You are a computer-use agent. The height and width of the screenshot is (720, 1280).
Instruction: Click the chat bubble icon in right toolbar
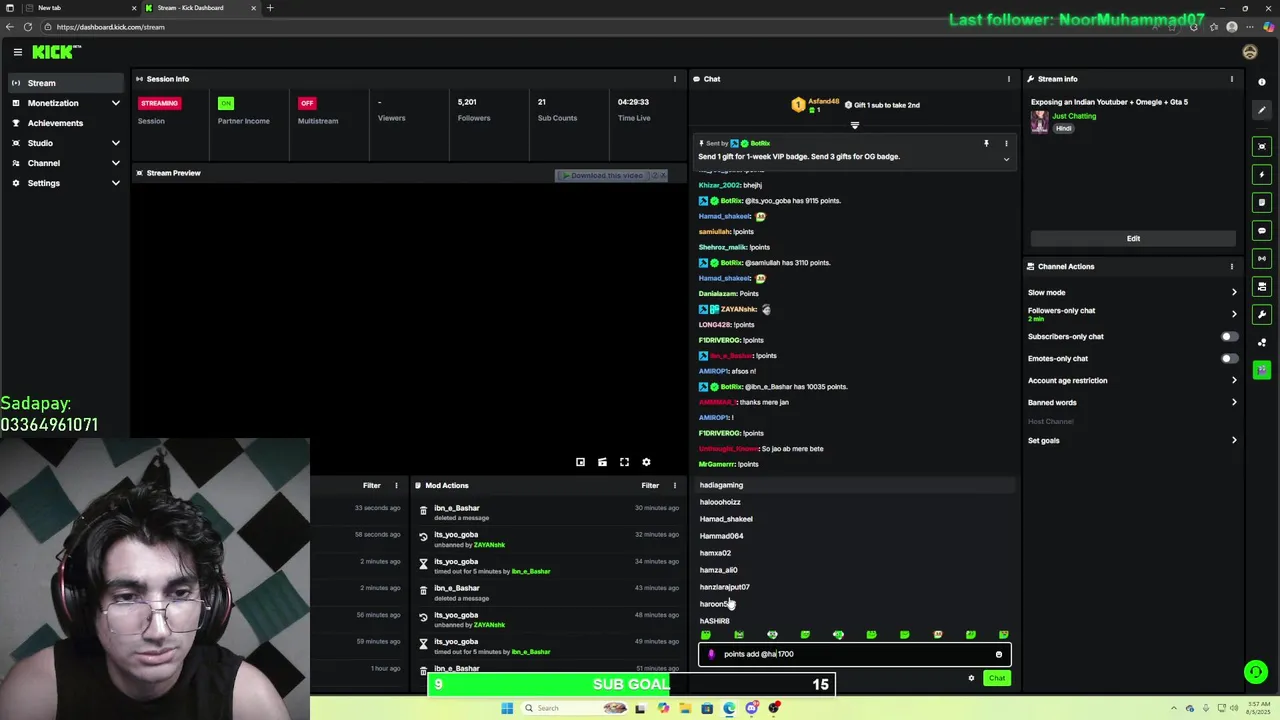click(x=1262, y=230)
